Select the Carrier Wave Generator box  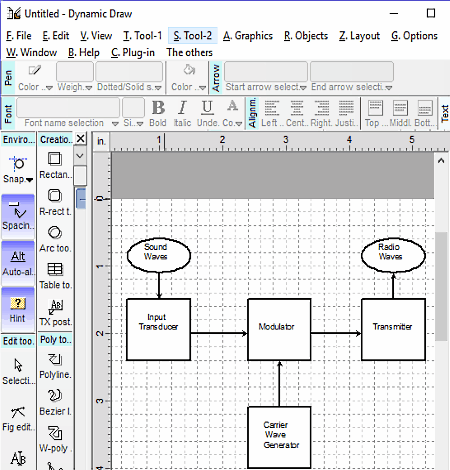279,437
